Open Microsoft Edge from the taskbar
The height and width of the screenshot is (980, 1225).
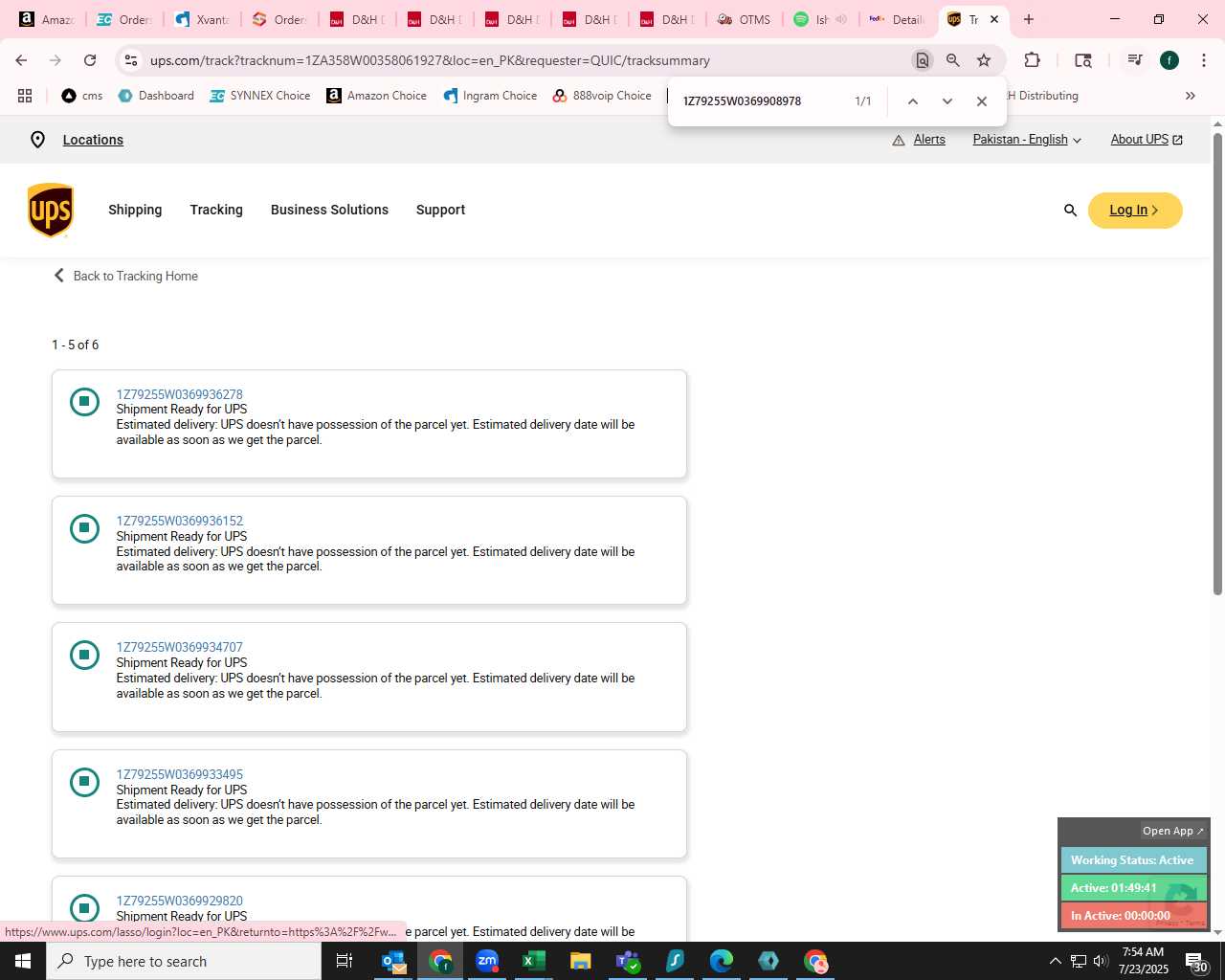tap(722, 961)
